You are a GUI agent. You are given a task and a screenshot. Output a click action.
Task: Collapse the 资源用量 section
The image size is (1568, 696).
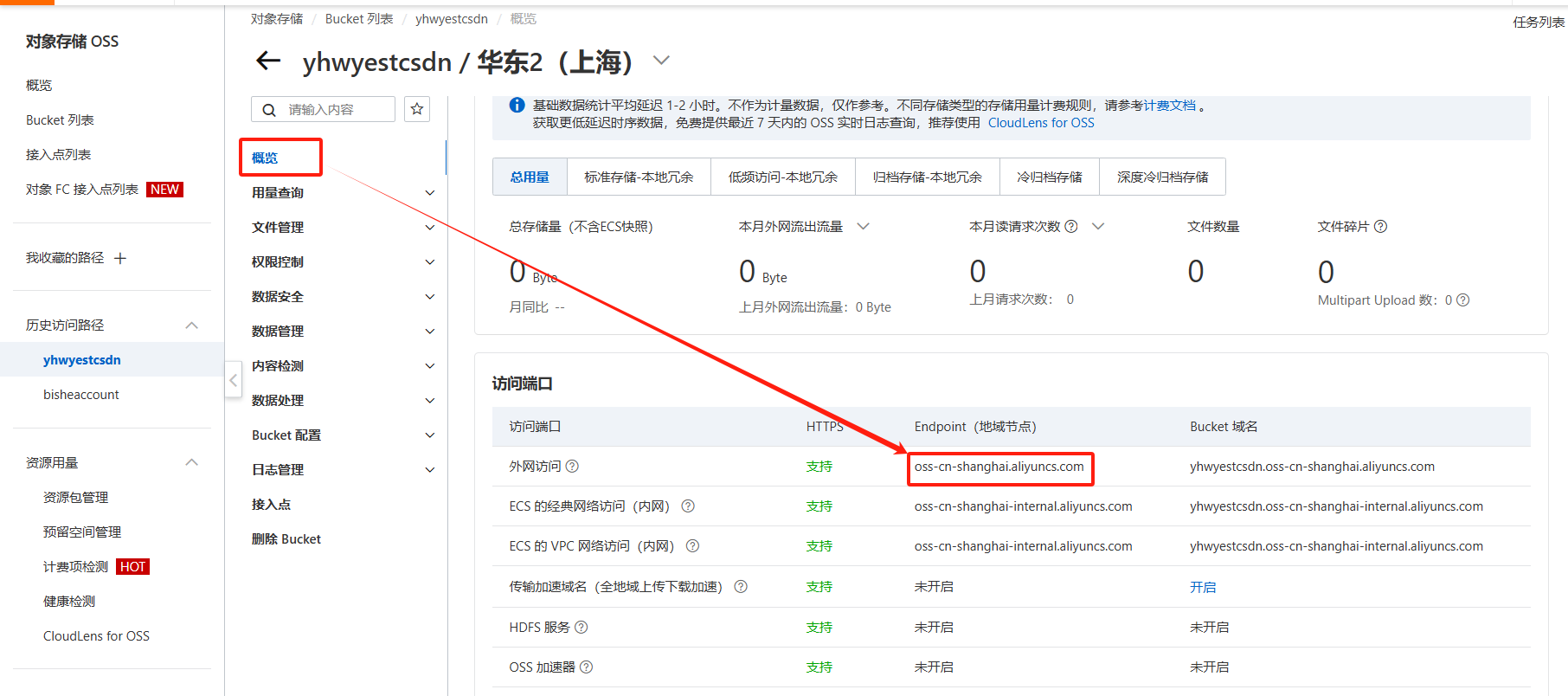[192, 463]
